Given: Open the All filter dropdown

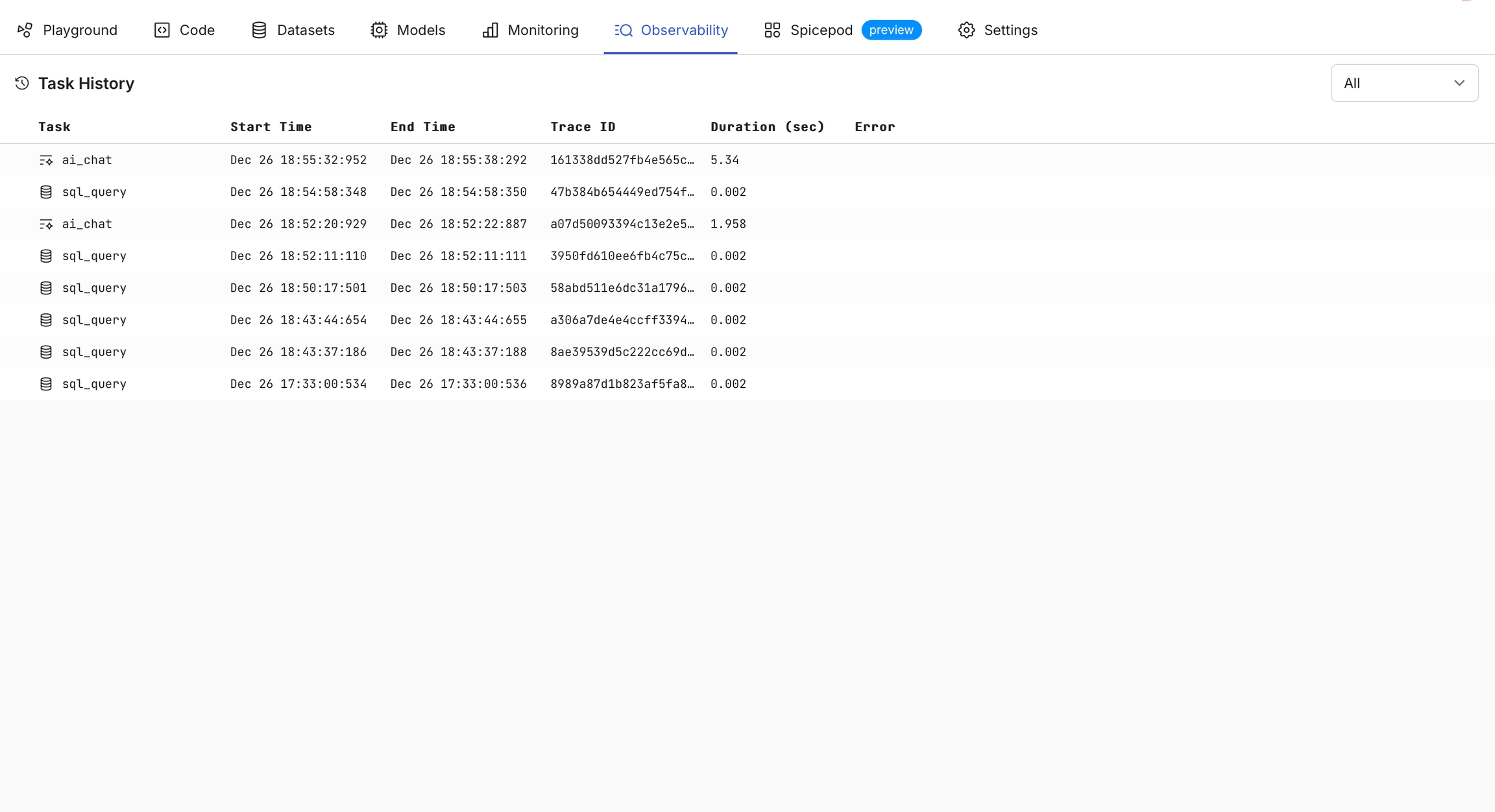Looking at the screenshot, I should click(1404, 83).
